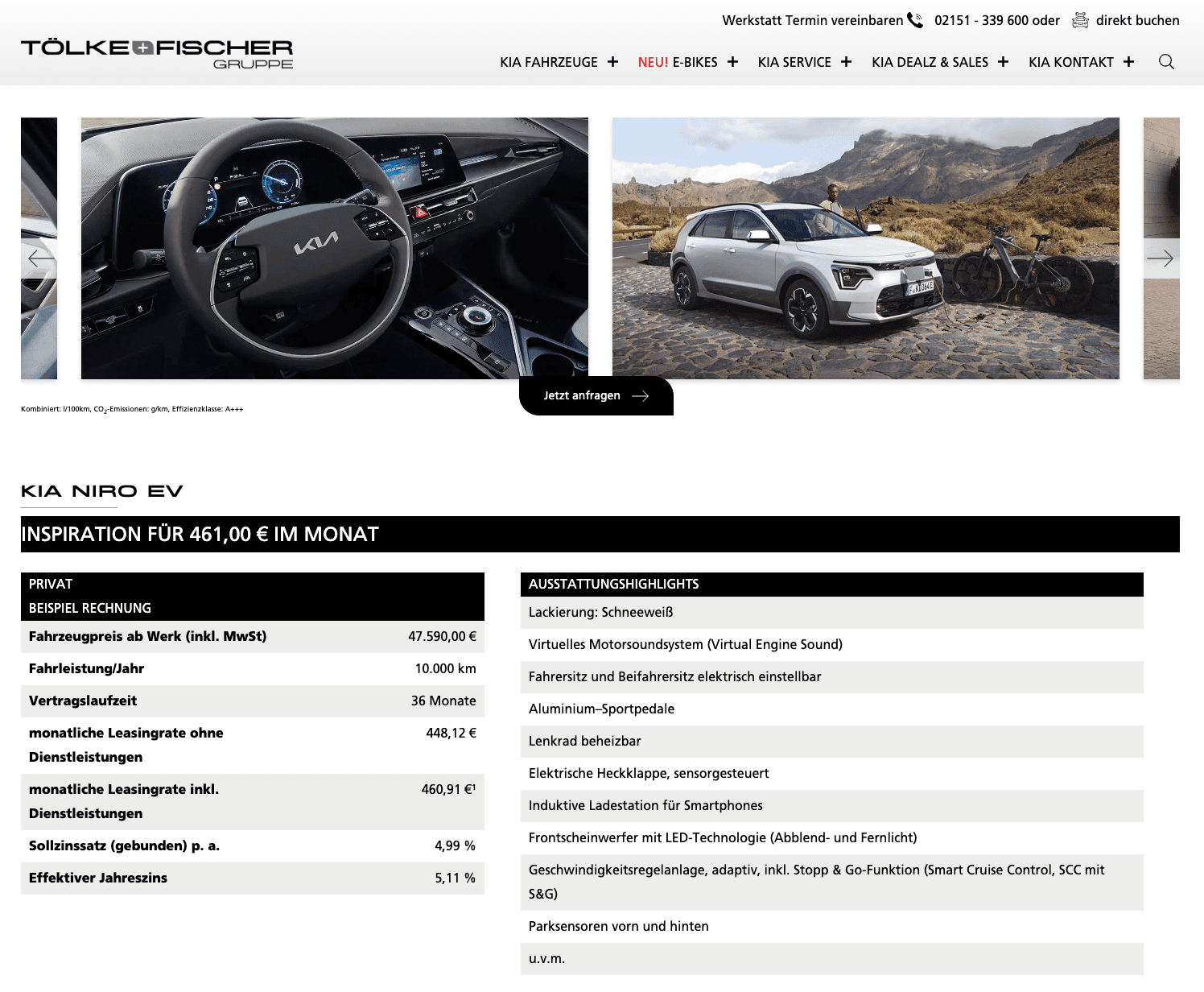Expand plus next to KIA SERVICE
Image resolution: width=1204 pixels, height=992 pixels.
846,62
